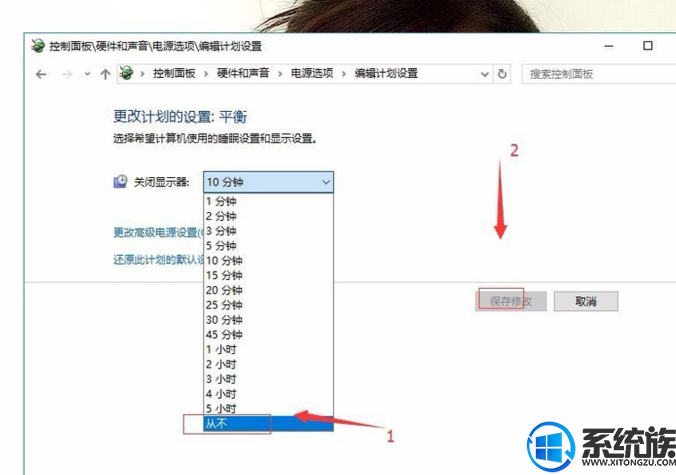Click breadcrumb 编辑计划设置
The image size is (676, 475).
386,73
